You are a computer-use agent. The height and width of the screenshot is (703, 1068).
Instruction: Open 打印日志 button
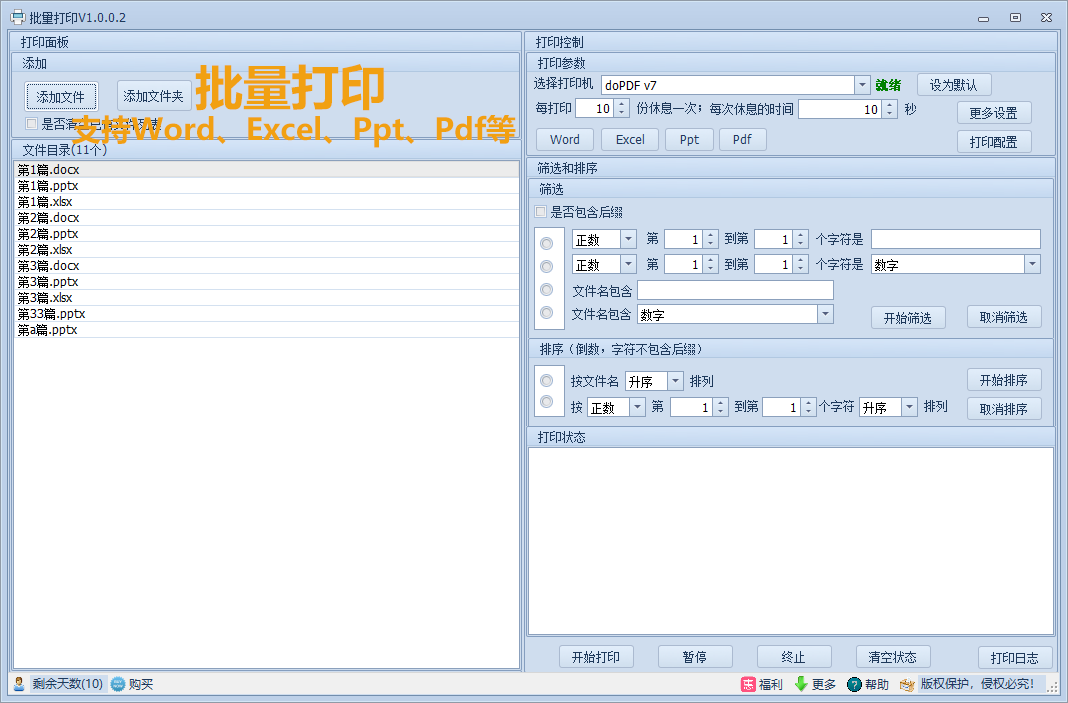click(x=1015, y=657)
